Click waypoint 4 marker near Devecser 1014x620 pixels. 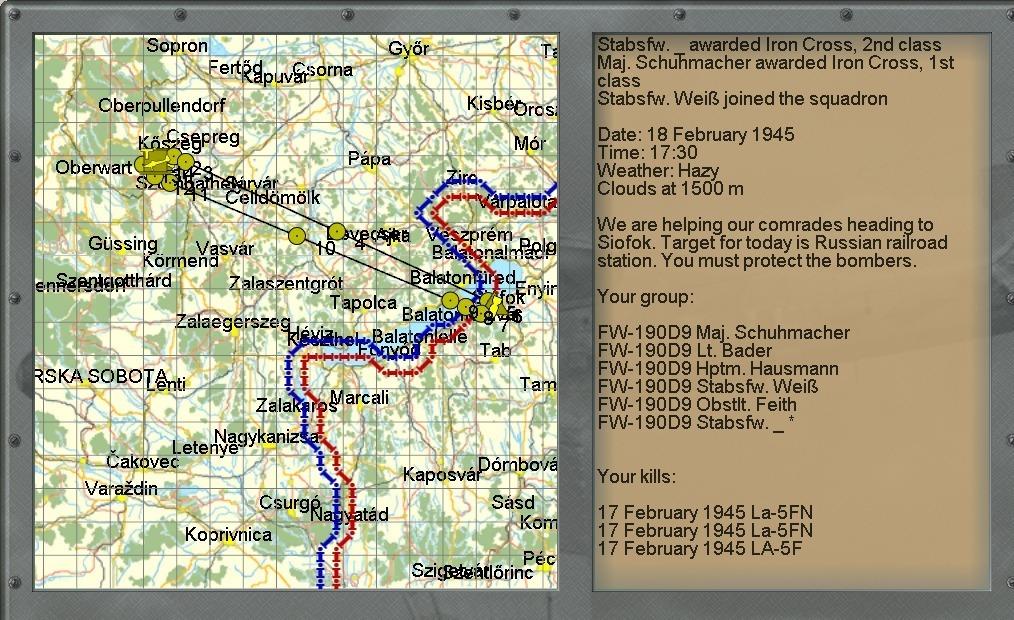tap(337, 231)
